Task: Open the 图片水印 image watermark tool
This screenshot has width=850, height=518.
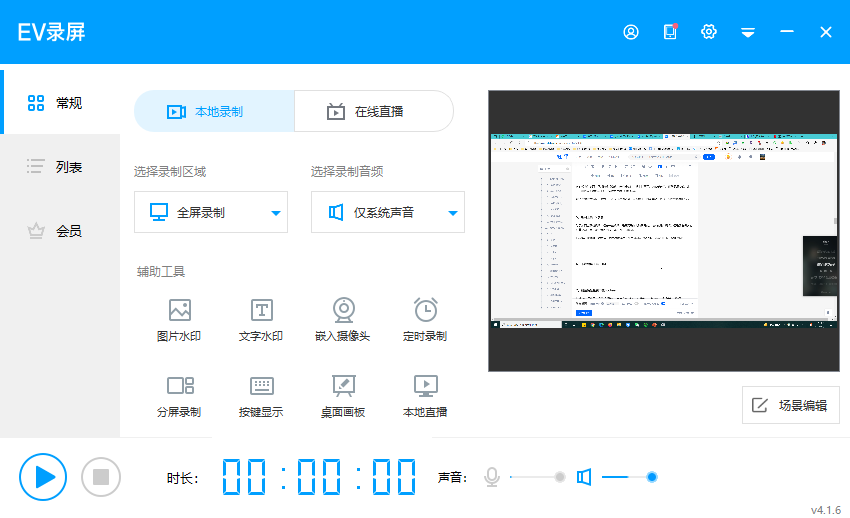Action: (x=179, y=320)
